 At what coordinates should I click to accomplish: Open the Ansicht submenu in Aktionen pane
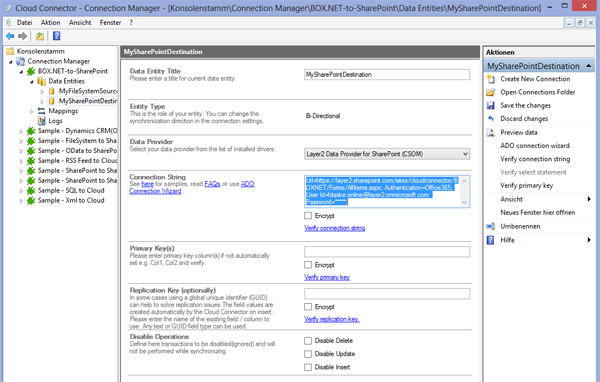(538, 199)
